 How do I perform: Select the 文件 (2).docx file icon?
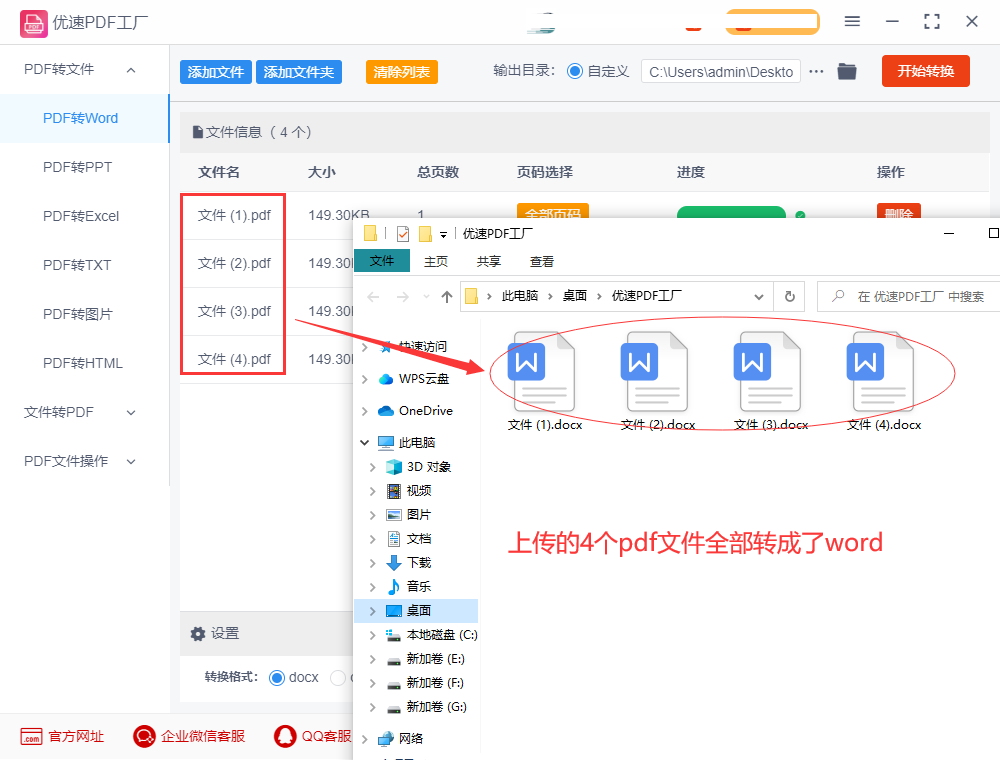coord(654,372)
